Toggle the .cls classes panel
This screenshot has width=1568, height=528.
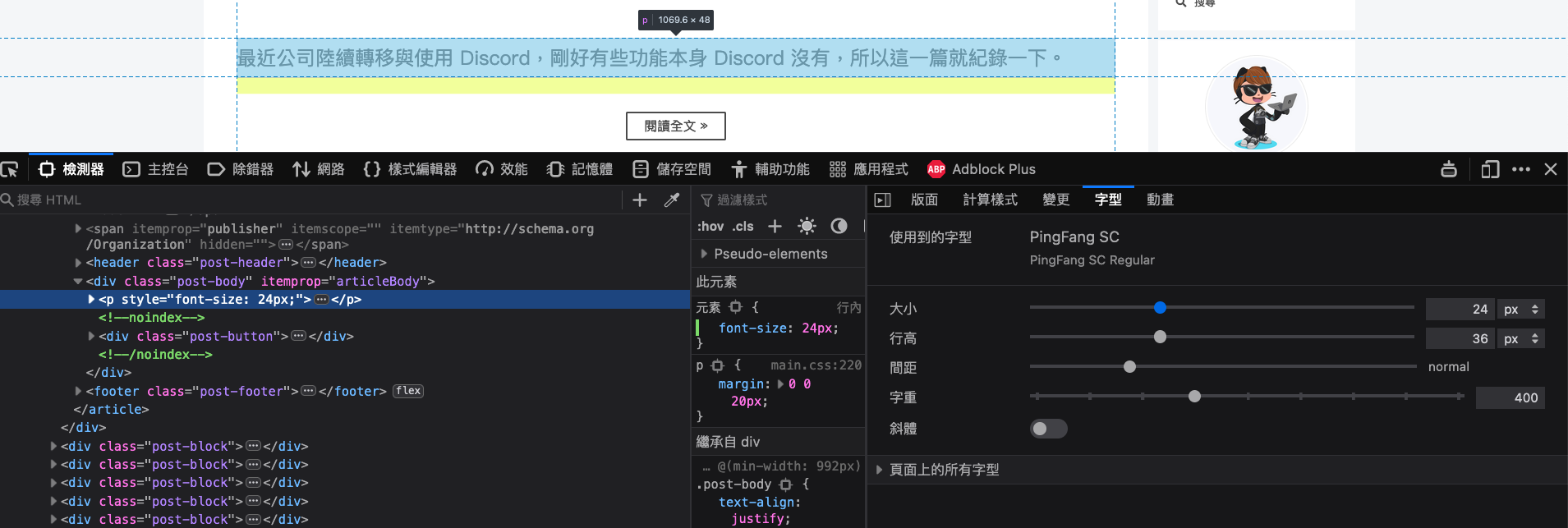coord(743,227)
